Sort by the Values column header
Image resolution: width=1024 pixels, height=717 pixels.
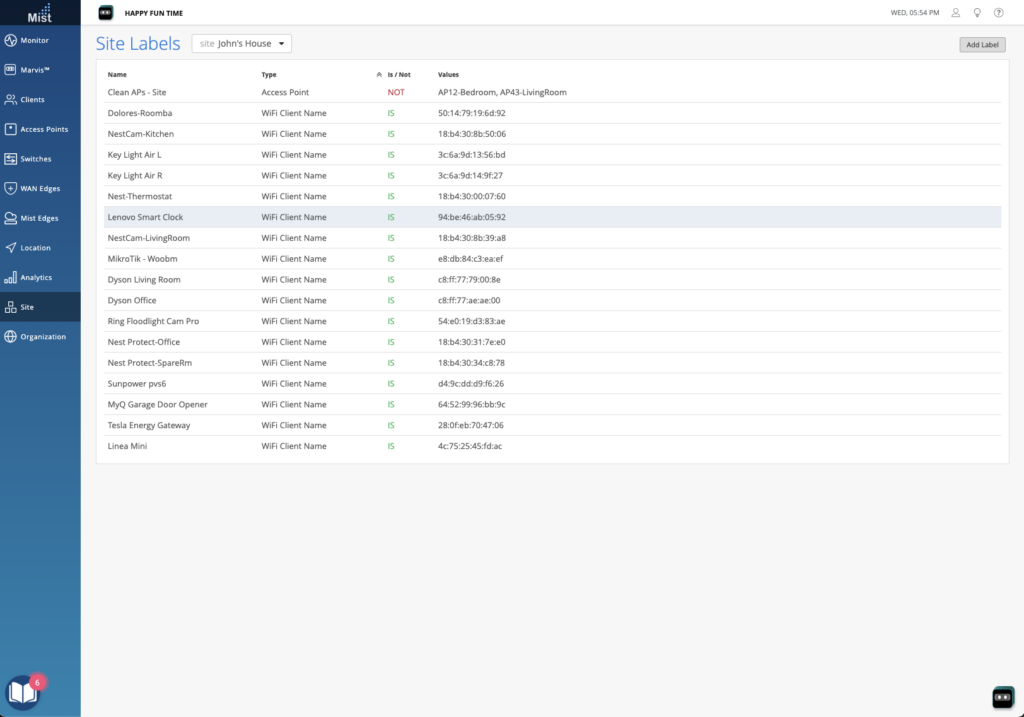pos(448,74)
